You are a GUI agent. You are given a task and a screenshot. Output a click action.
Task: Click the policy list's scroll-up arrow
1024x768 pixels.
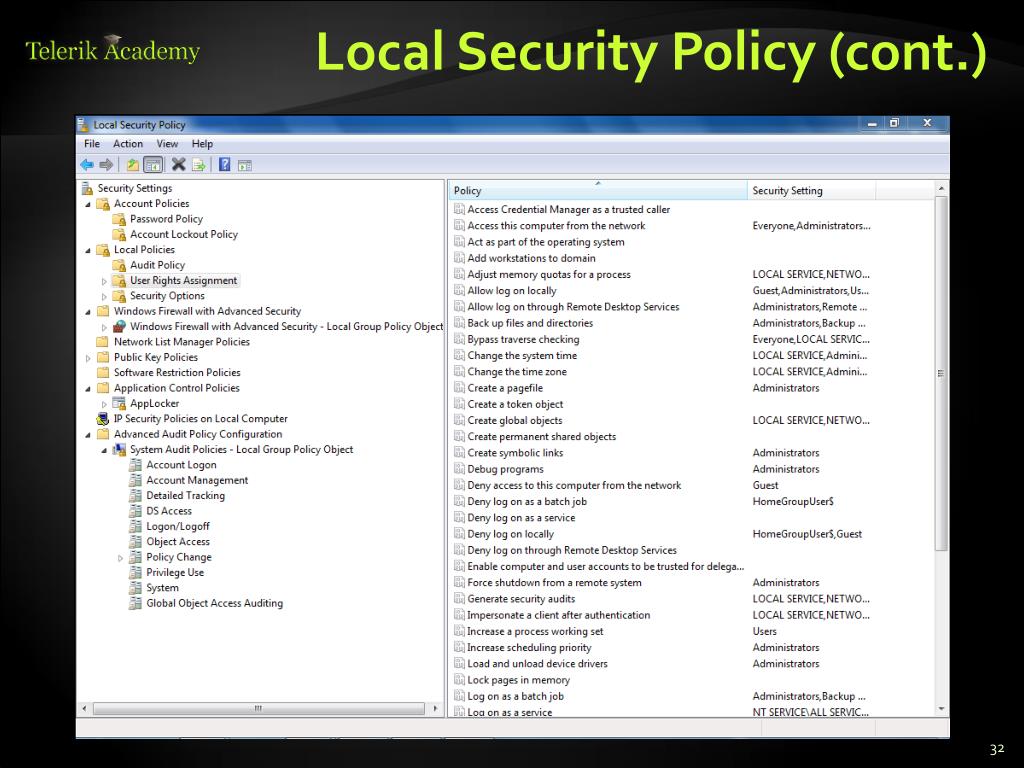pos(941,189)
